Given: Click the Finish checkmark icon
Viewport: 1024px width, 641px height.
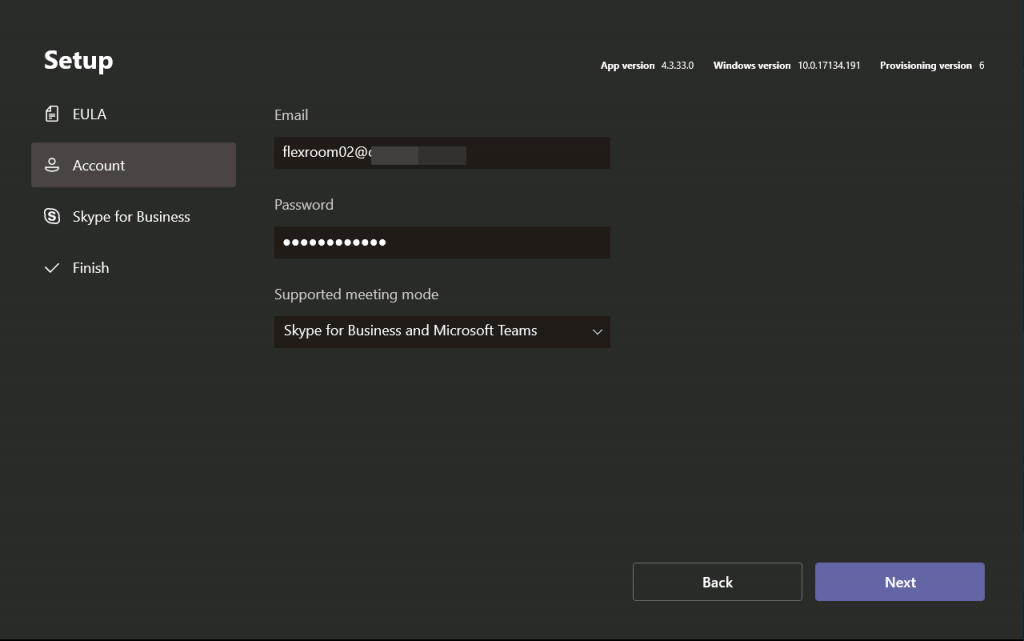Looking at the screenshot, I should coord(52,268).
